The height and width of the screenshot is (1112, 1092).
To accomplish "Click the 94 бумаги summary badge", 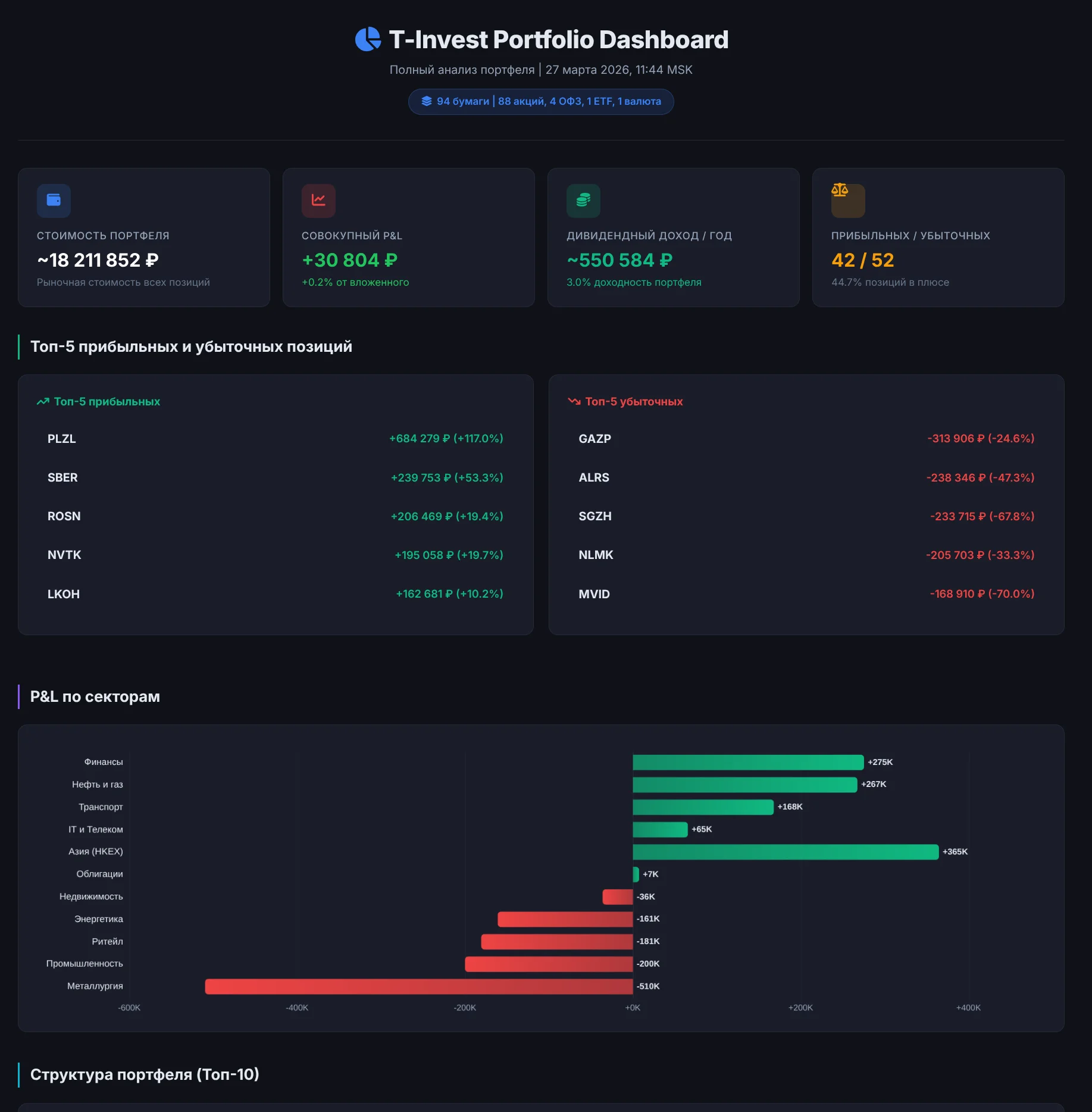I will point(541,101).
